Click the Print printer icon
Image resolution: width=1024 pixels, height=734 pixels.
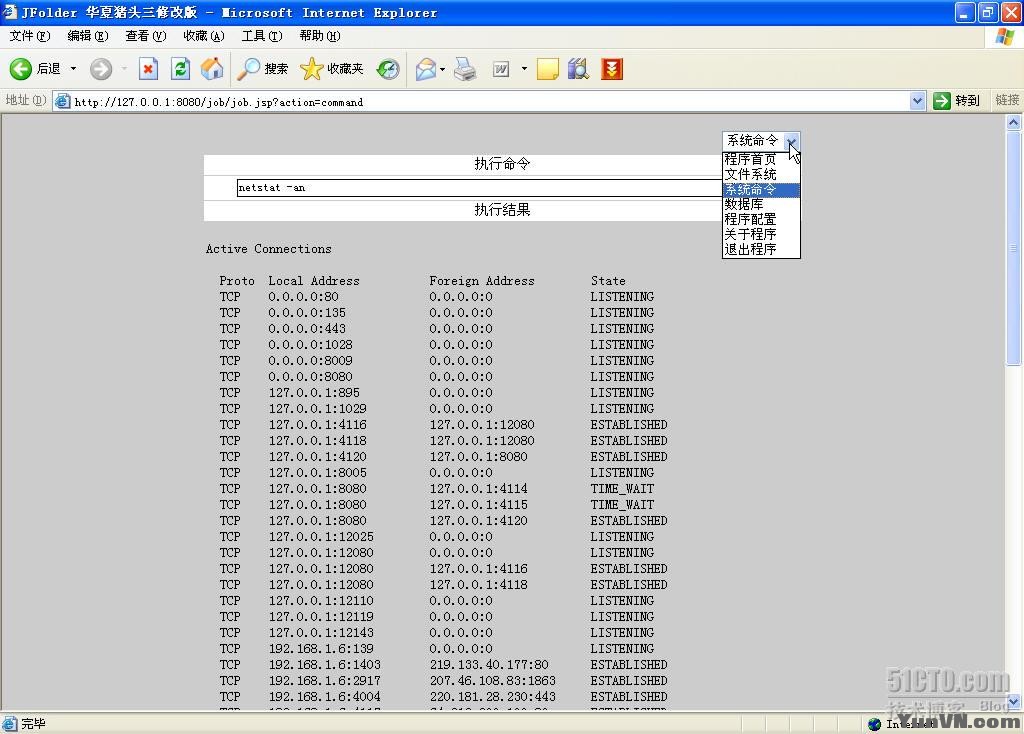tap(465, 69)
